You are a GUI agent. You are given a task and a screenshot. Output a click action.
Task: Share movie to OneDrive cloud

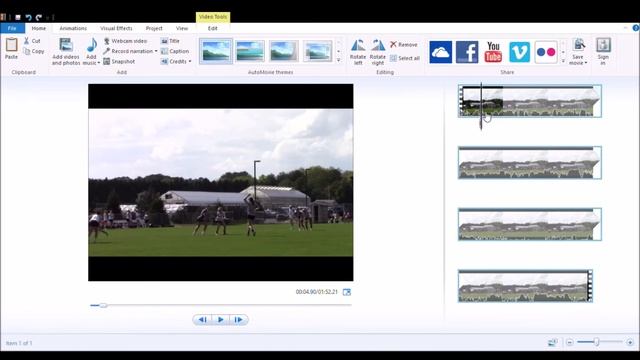(x=440, y=52)
